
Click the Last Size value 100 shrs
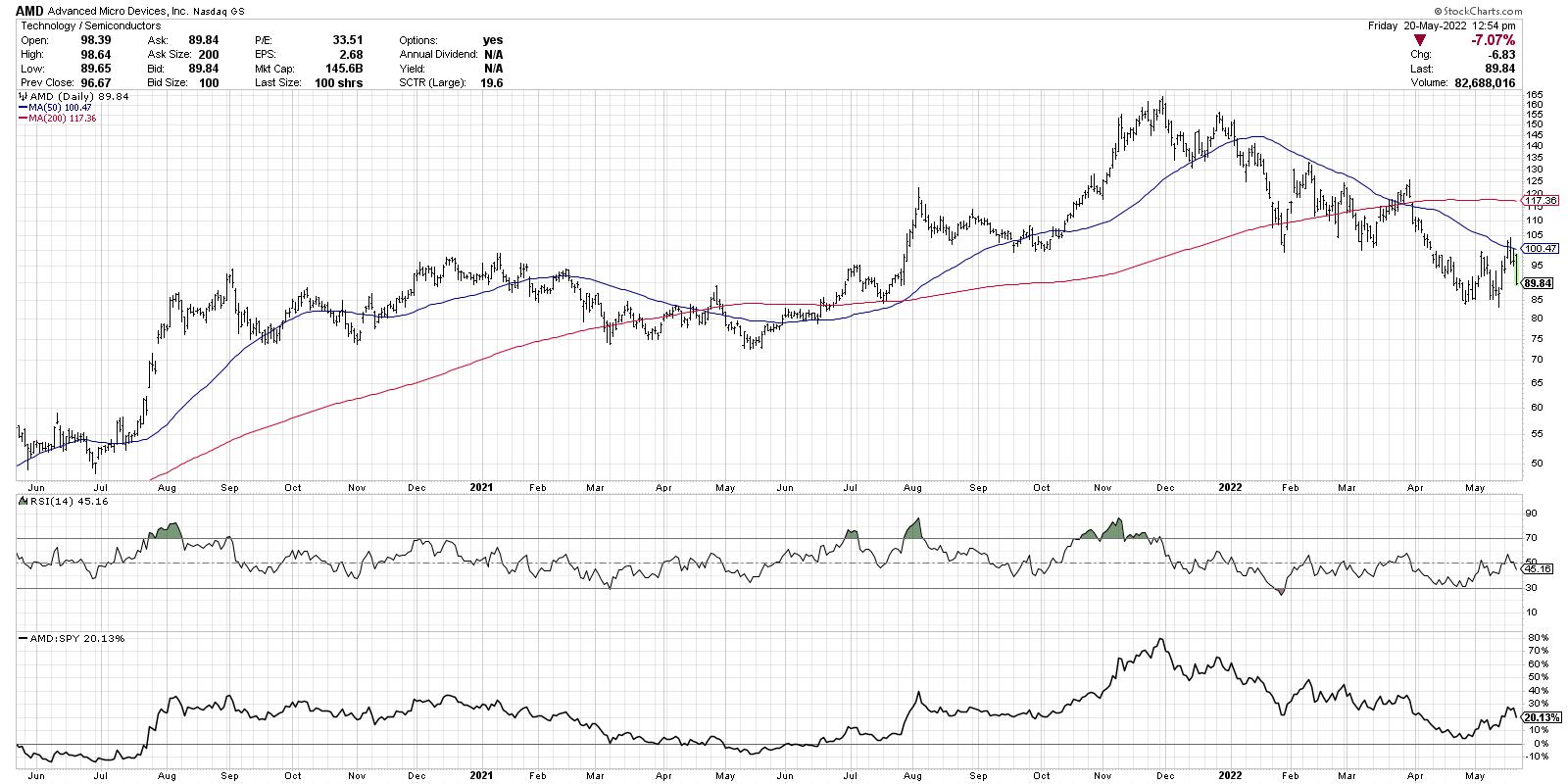pyautogui.click(x=338, y=83)
